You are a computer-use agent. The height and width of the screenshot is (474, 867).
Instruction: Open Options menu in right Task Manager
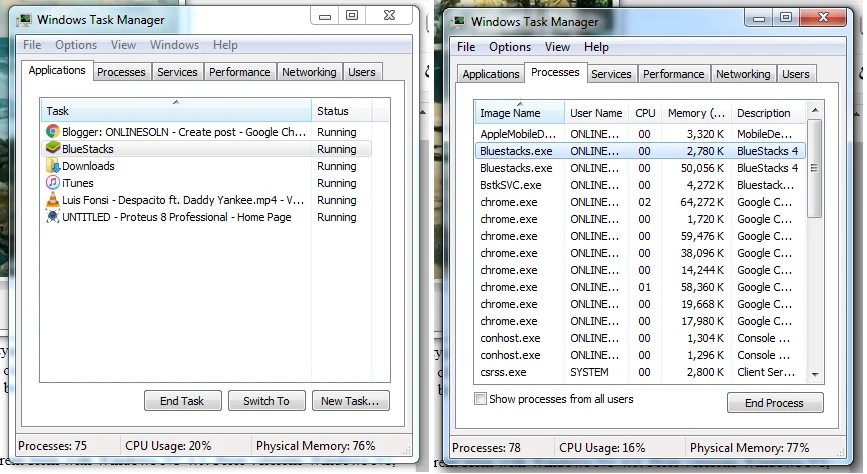click(x=510, y=47)
